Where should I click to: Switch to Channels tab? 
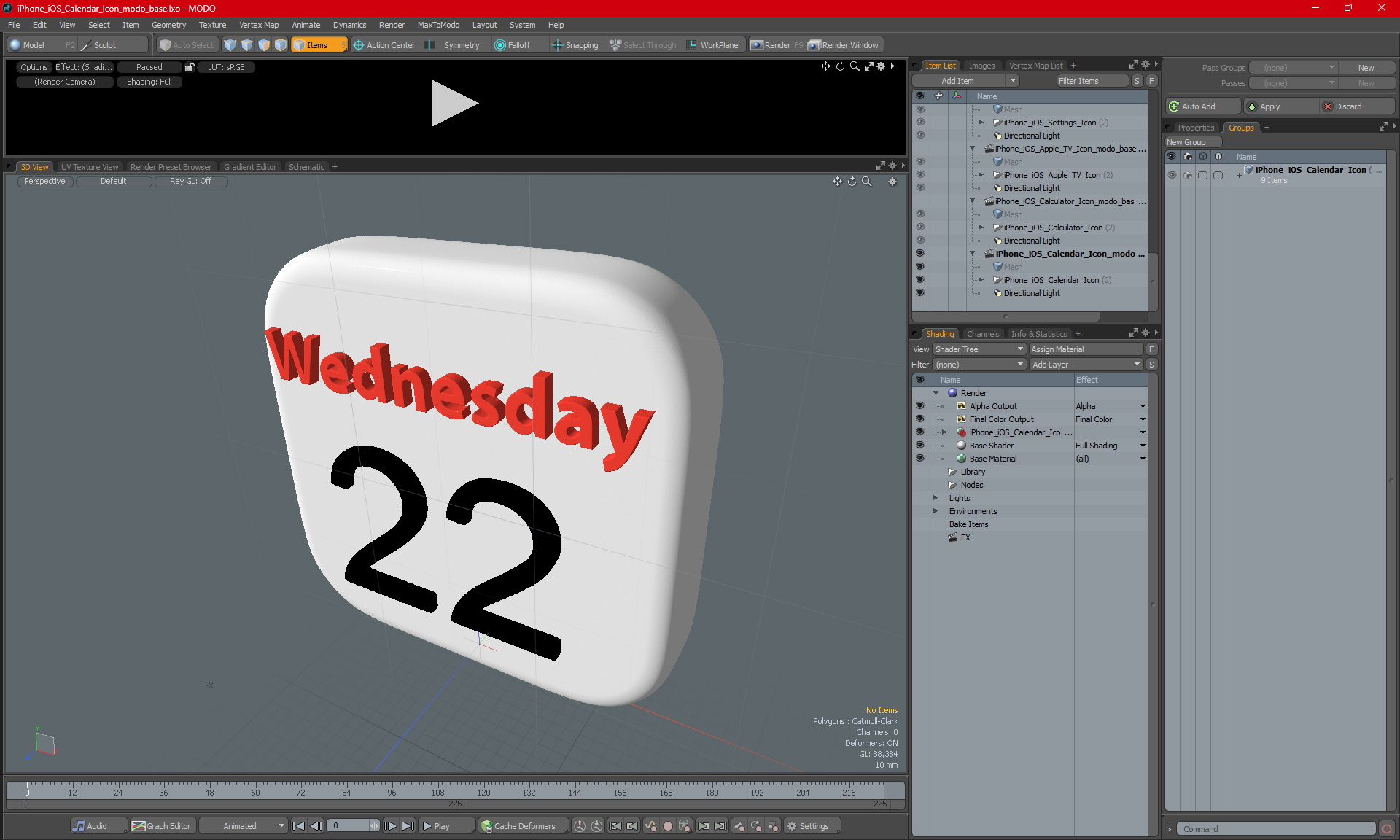tap(982, 334)
